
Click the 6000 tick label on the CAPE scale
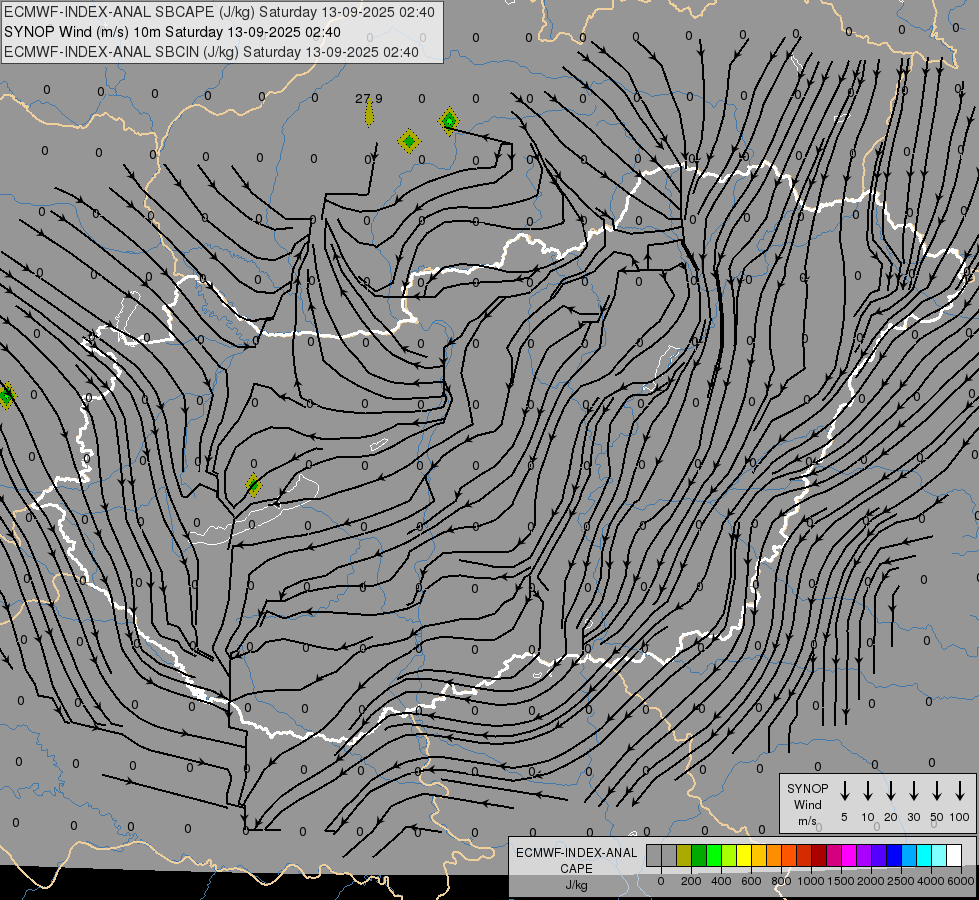(961, 881)
